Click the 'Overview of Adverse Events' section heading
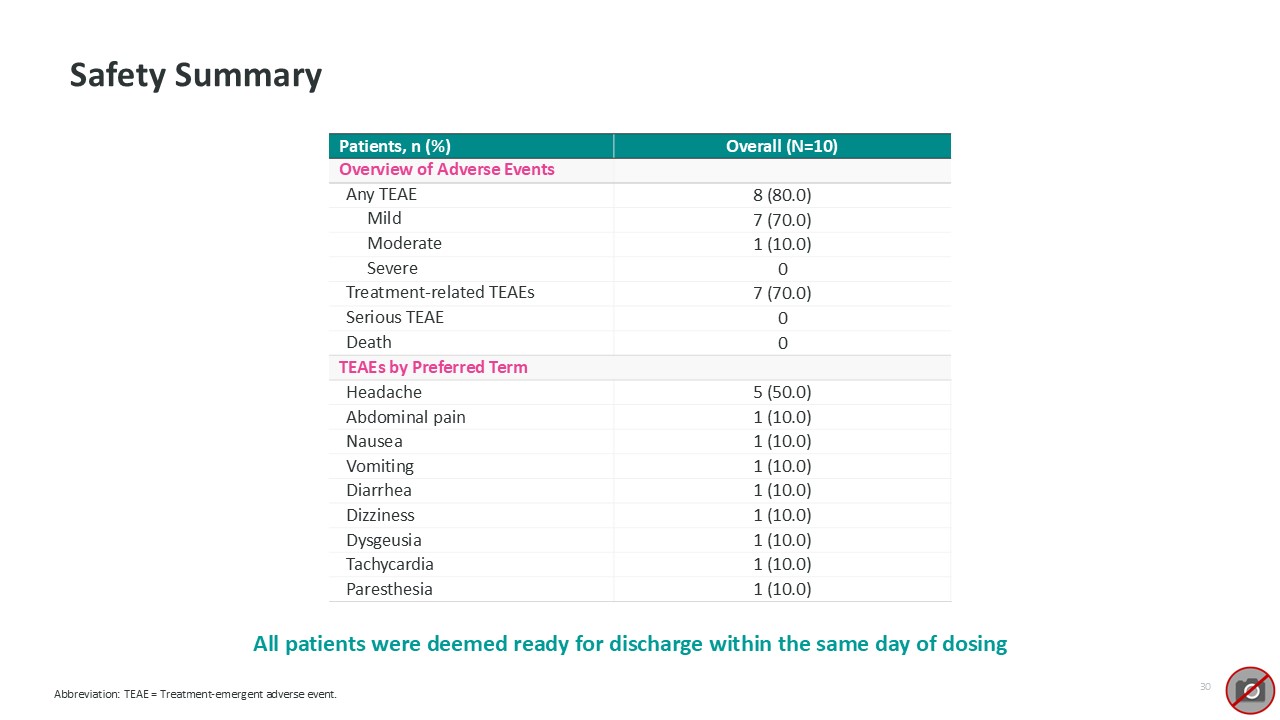The height and width of the screenshot is (720, 1280). (x=446, y=169)
